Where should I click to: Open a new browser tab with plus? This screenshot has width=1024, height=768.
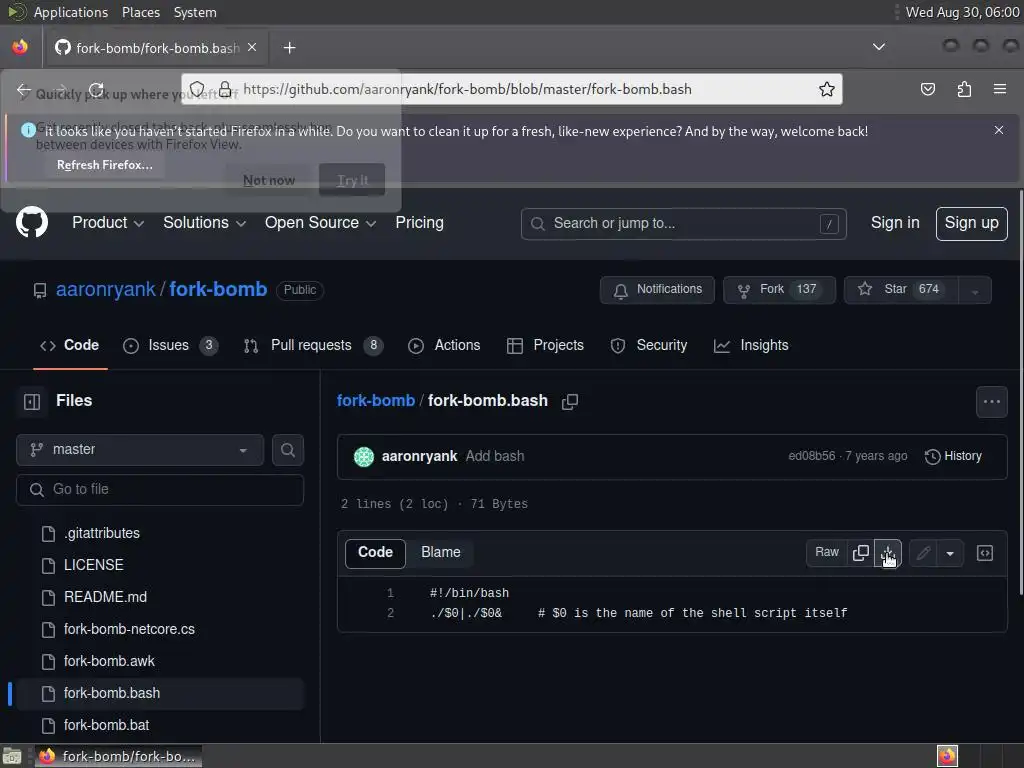click(x=289, y=48)
